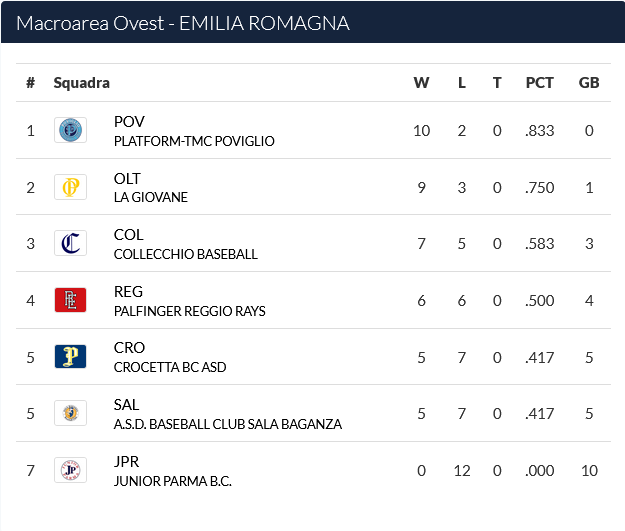Image resolution: width=625 pixels, height=531 pixels.
Task: Open the LA GIOVANE team link
Action: (x=151, y=197)
